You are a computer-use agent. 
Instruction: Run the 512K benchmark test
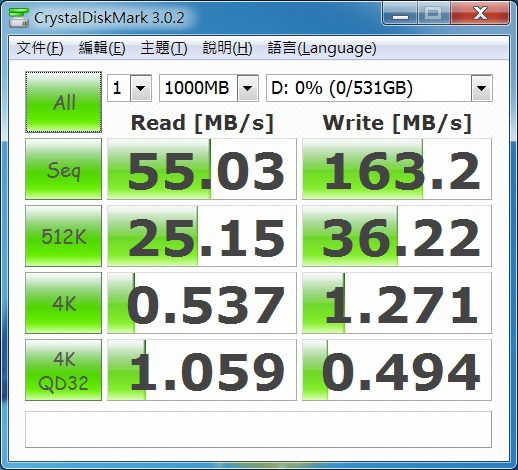click(63, 236)
